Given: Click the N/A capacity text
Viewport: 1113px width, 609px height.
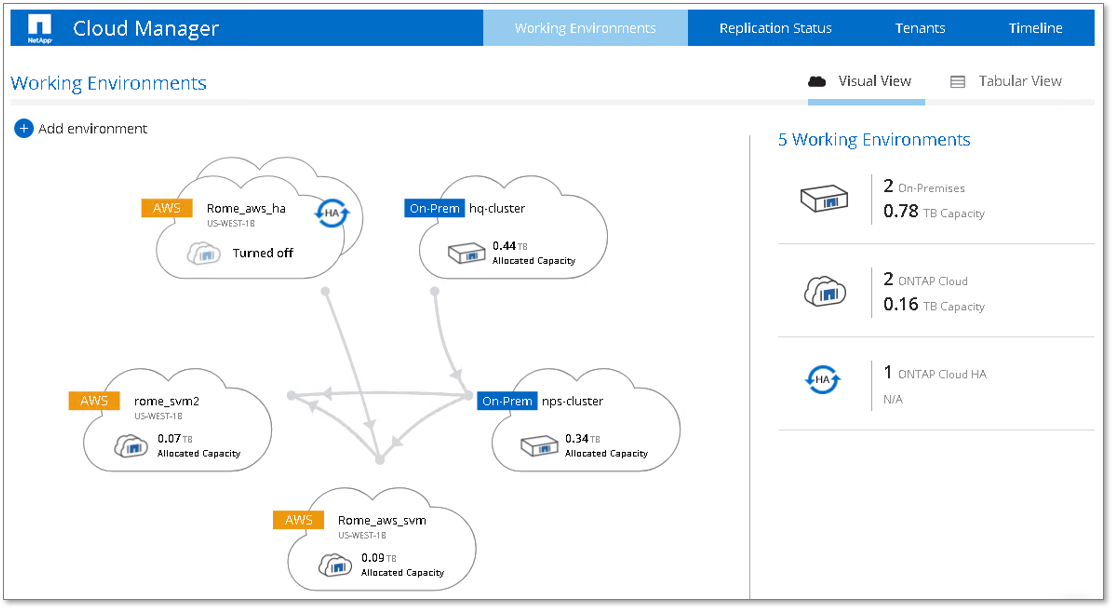Looking at the screenshot, I should coord(893,400).
